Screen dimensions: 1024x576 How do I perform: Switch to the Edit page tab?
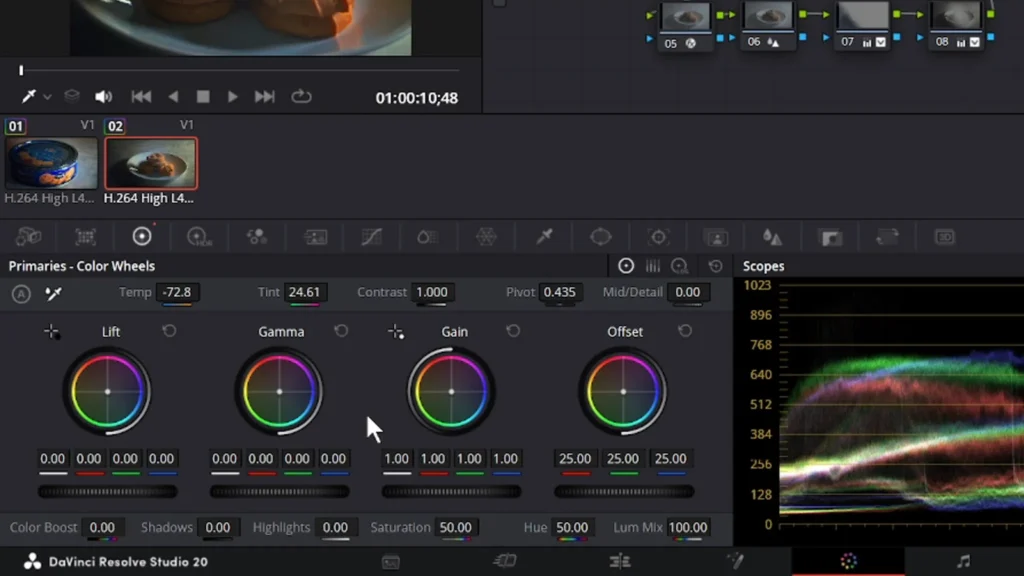[620, 561]
